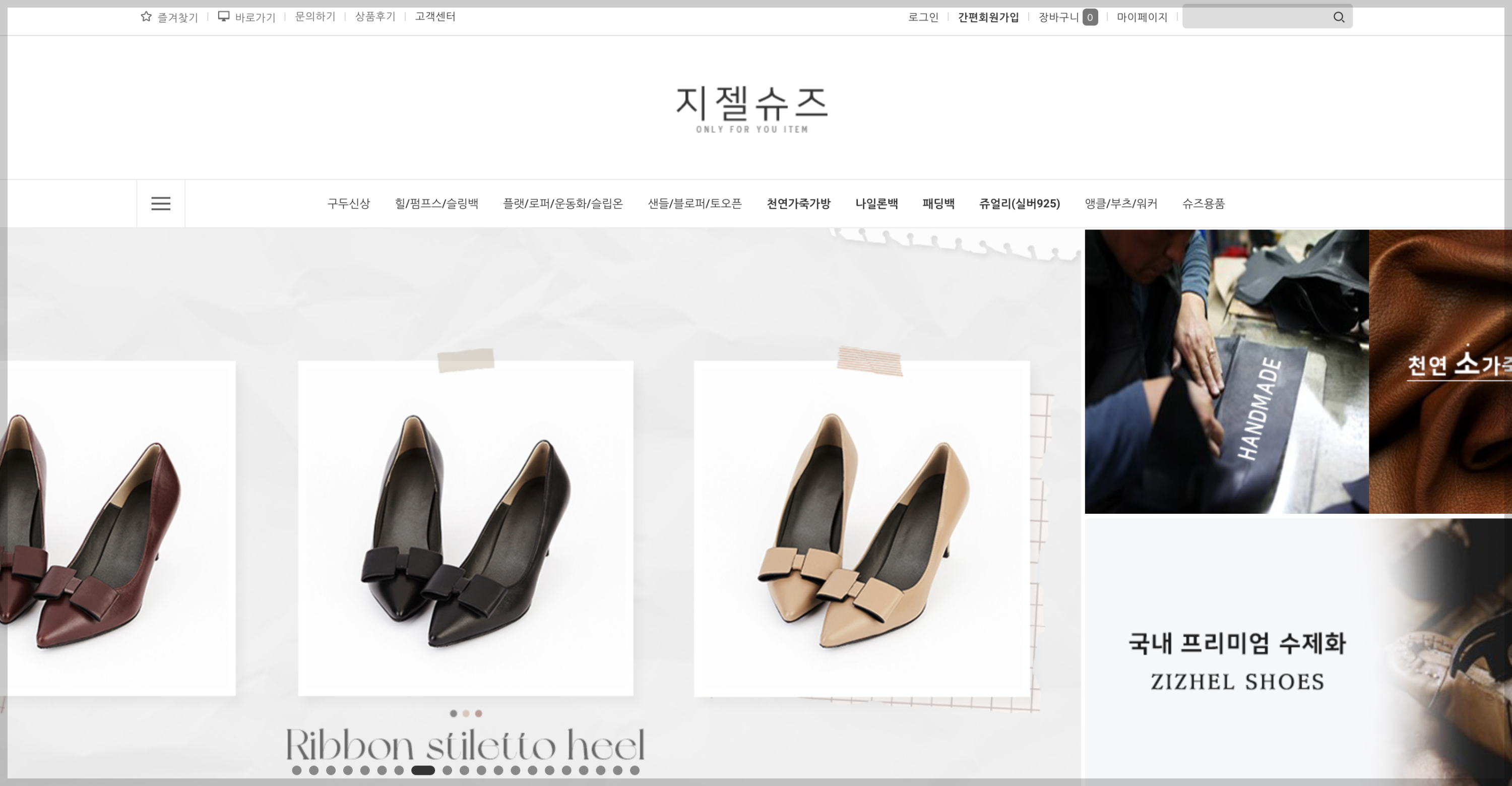Open the 천연가죽가방 category

(799, 204)
